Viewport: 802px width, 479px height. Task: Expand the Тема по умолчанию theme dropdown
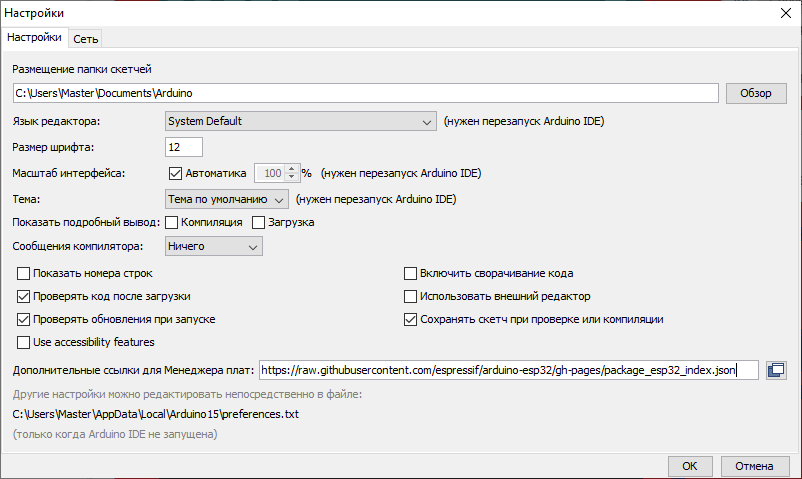tap(227, 199)
